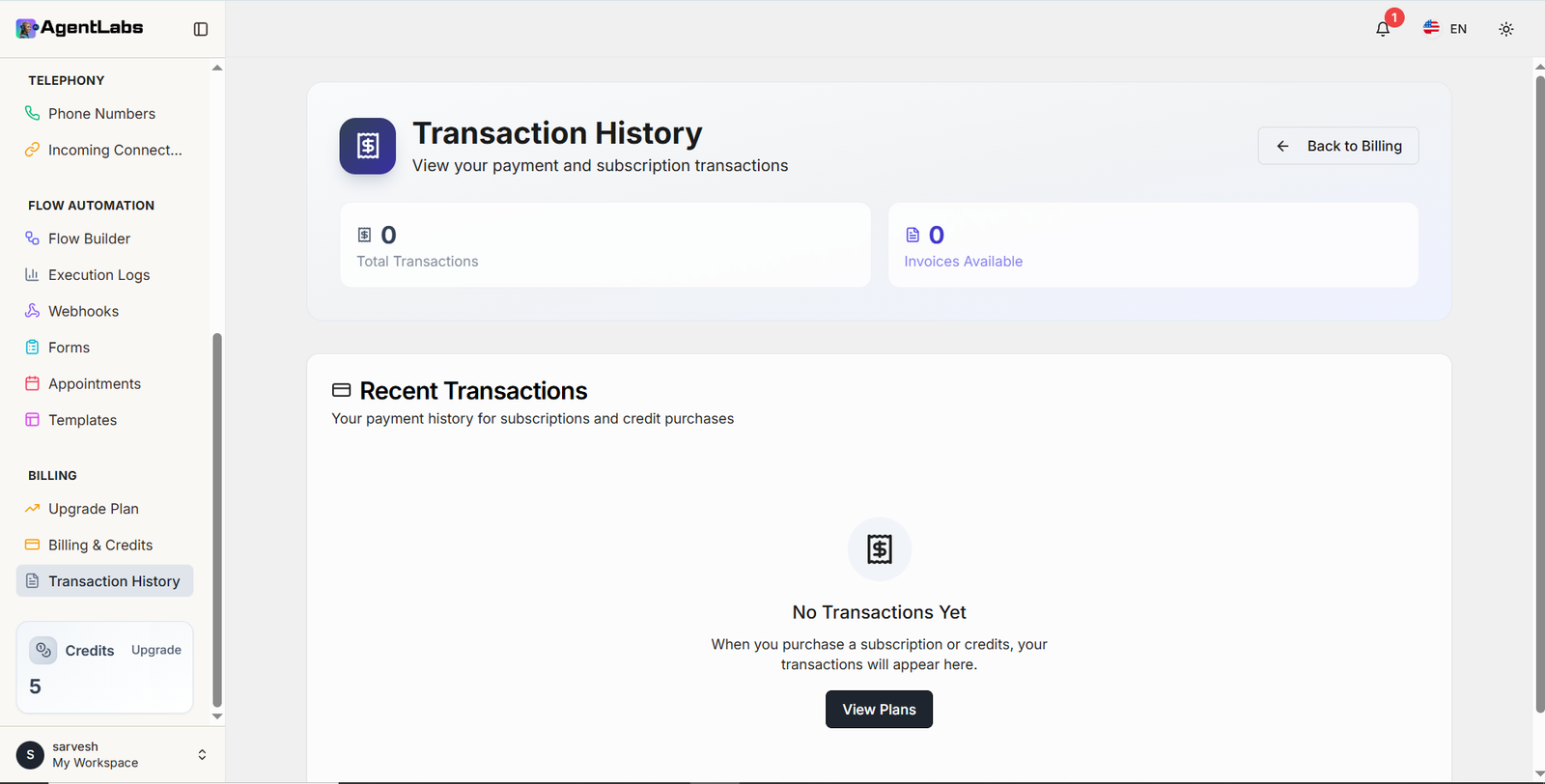Click the Billing & Credits card icon
Screen dimensions: 1545x784
(32, 545)
